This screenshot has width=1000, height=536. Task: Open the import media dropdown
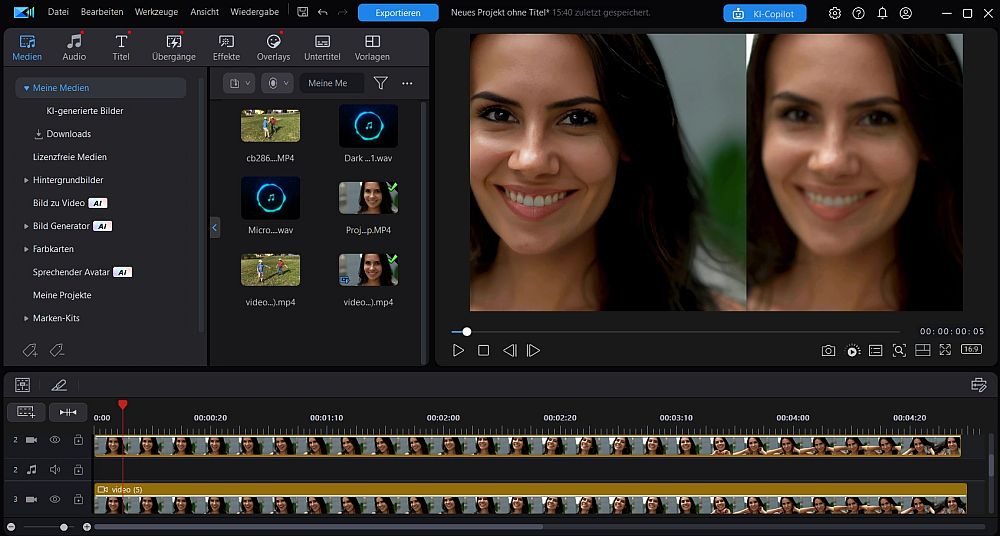click(x=239, y=83)
